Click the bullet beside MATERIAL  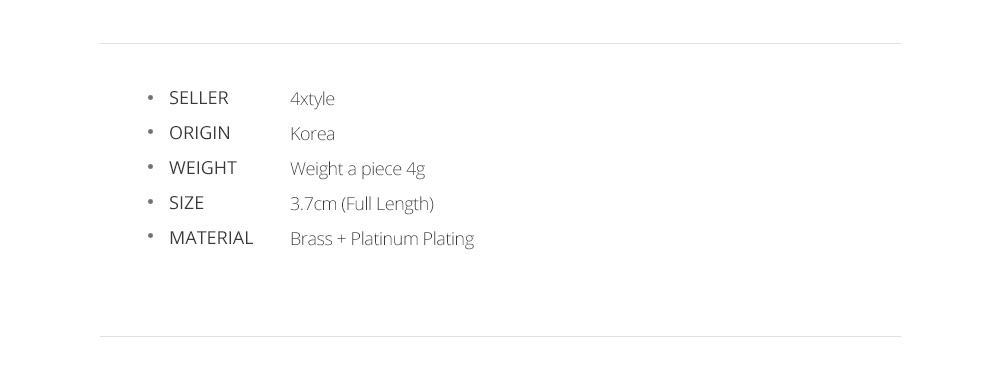point(151,236)
